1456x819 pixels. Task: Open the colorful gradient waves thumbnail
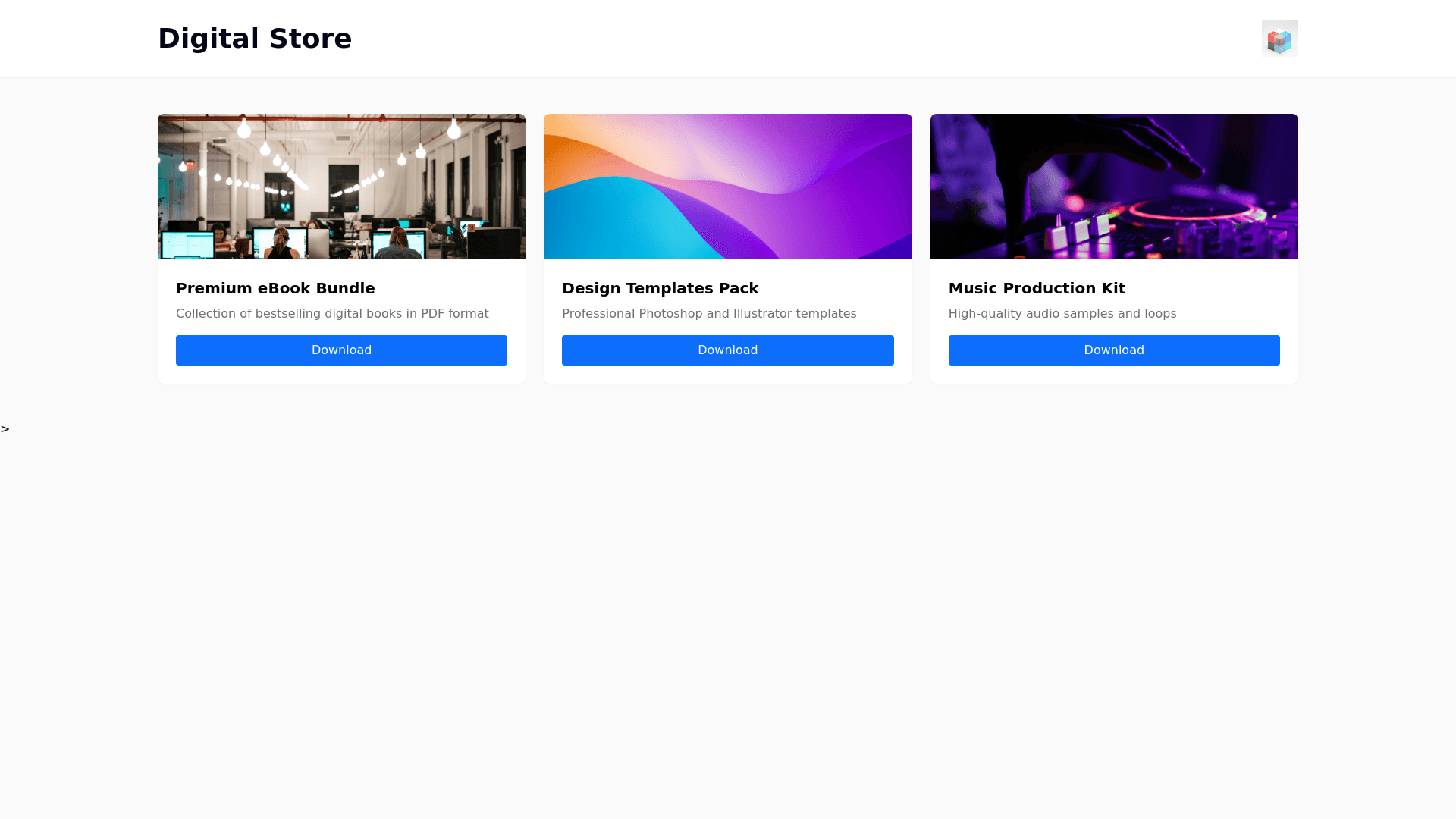point(727,187)
